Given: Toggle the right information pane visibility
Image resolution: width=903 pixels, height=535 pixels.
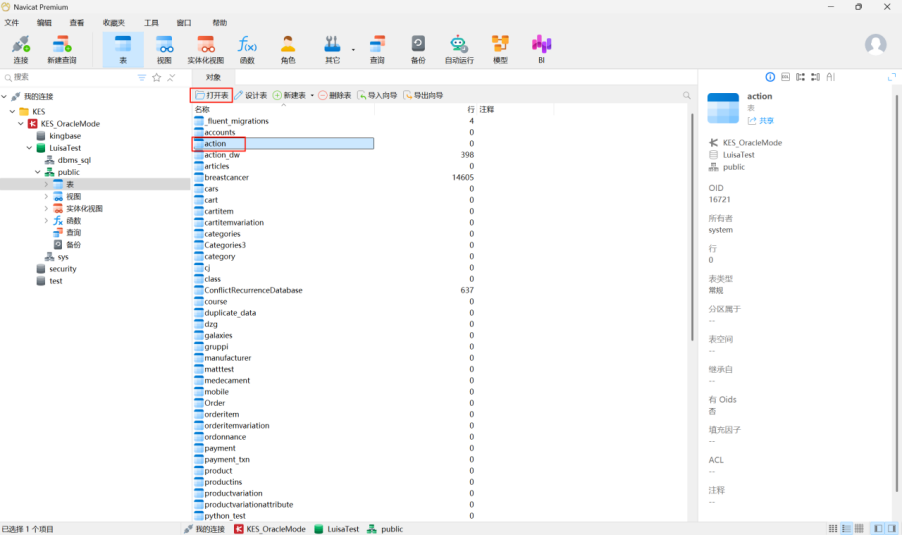Looking at the screenshot, I should tap(892, 528).
